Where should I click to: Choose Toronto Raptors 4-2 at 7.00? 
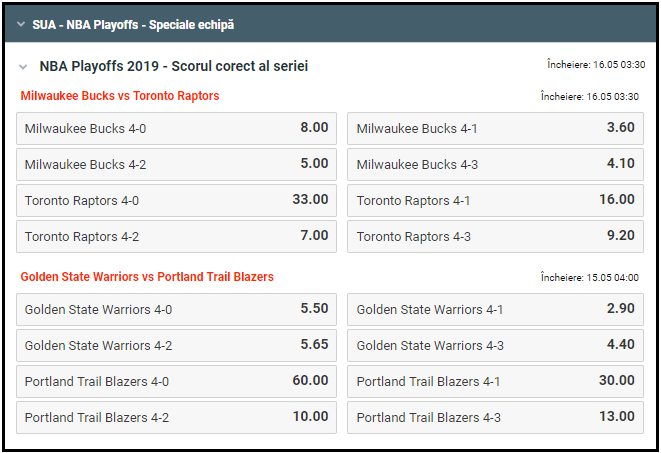pyautogui.click(x=177, y=236)
